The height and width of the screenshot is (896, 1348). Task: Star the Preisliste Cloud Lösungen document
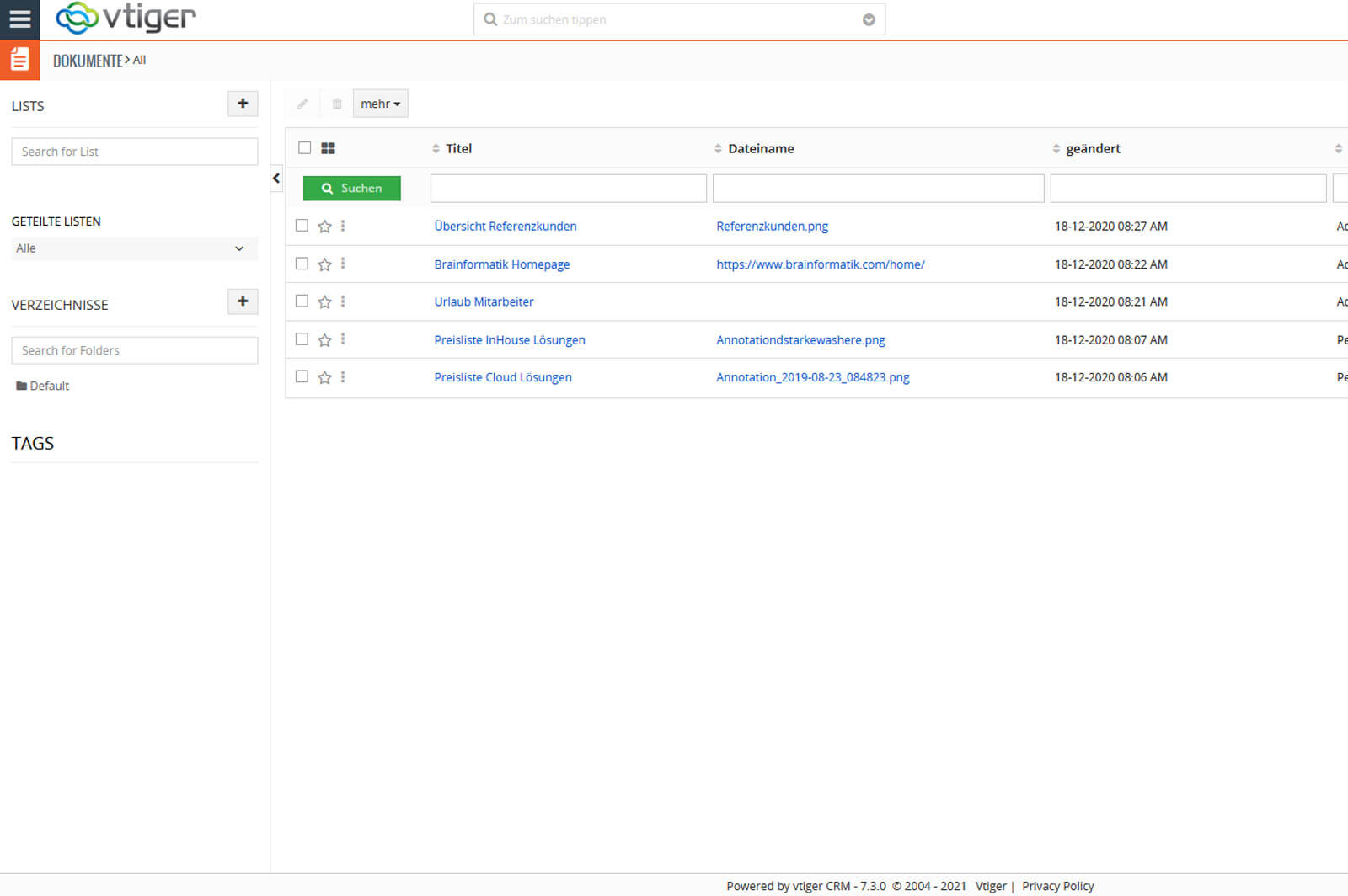click(324, 377)
